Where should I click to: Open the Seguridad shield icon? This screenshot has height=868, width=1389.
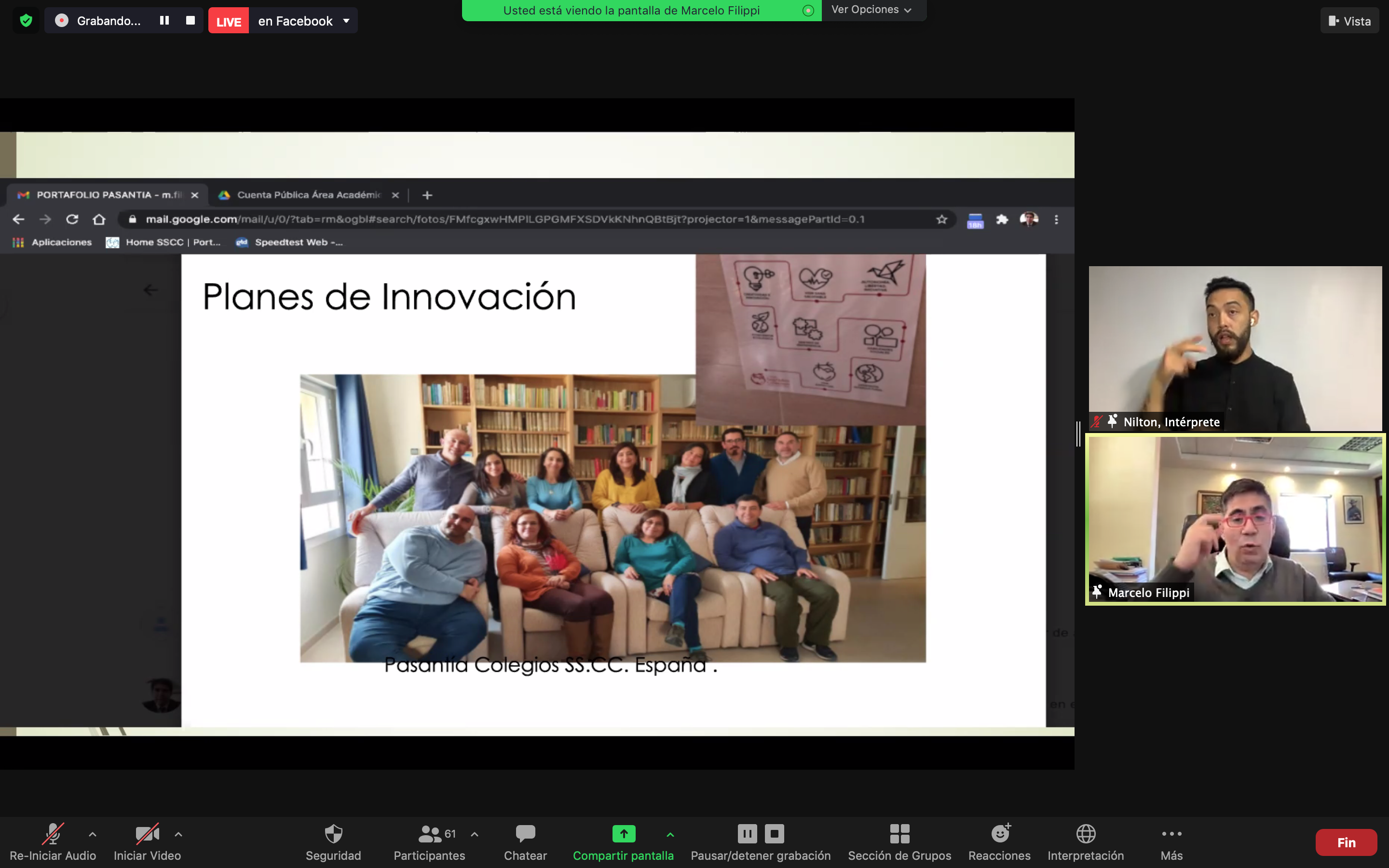click(x=333, y=834)
